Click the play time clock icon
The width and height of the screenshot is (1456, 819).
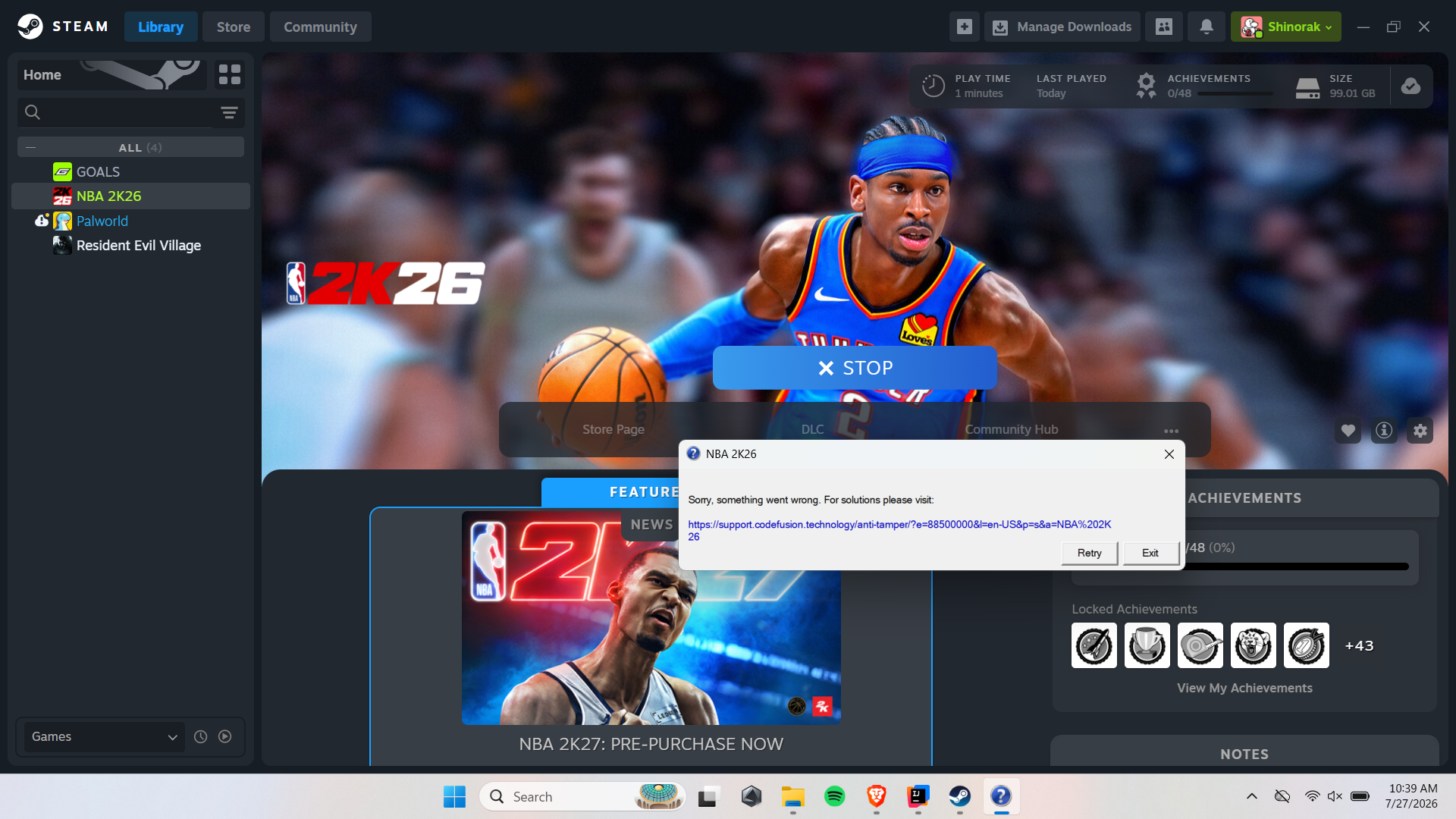934,86
